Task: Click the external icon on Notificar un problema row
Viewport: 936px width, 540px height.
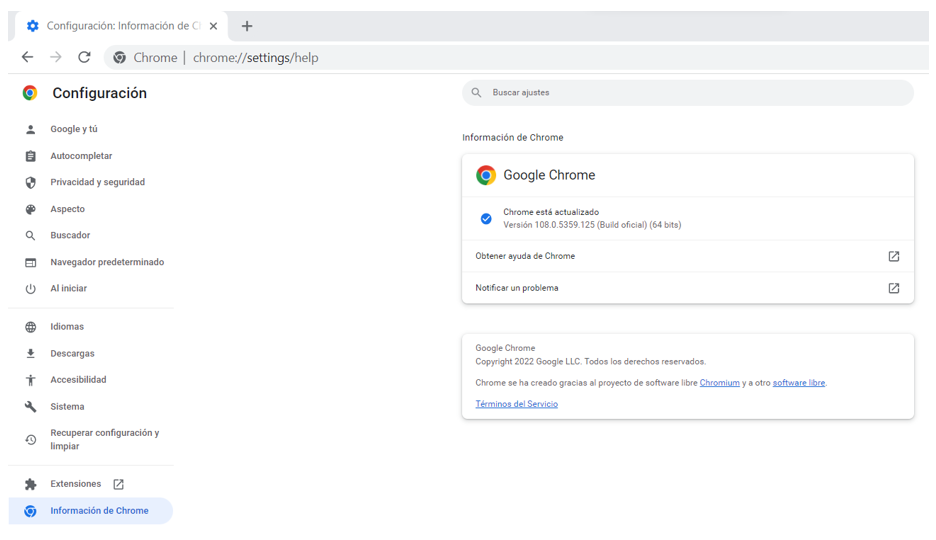Action: click(894, 288)
